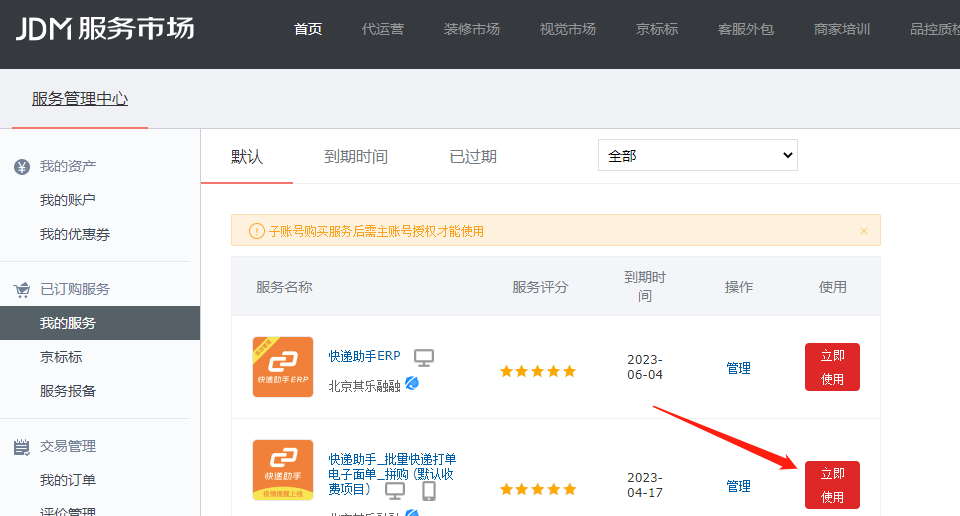Open 客服外包 in the top navigation

(x=746, y=29)
